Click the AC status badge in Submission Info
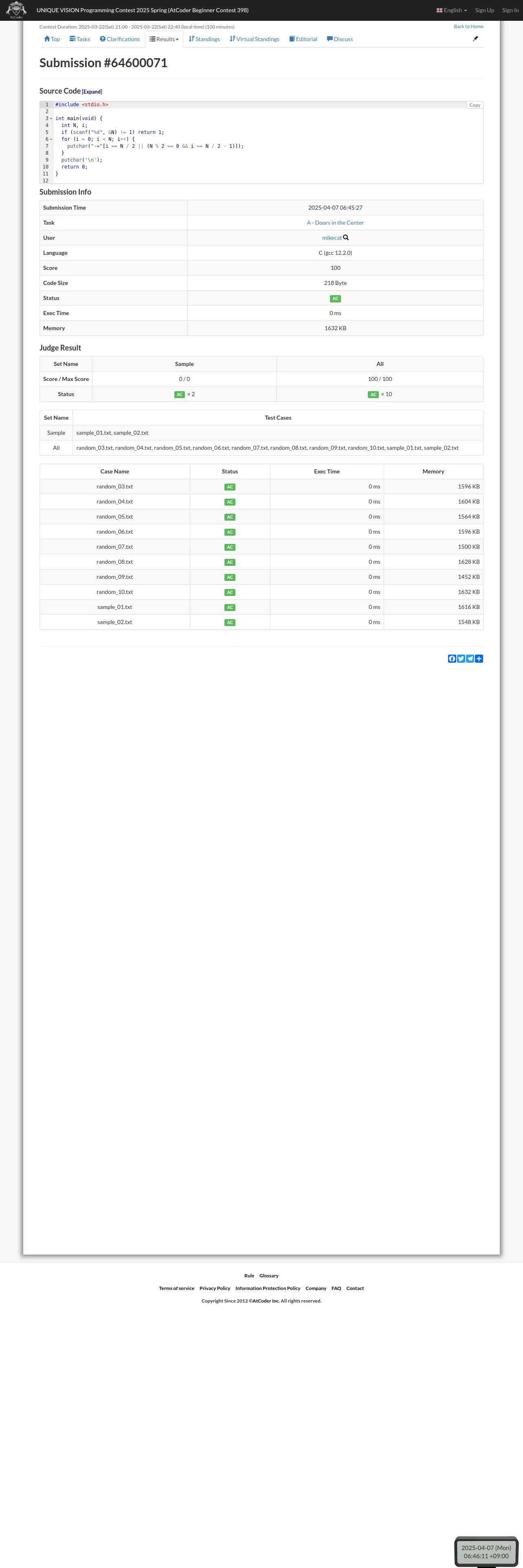 tap(336, 298)
